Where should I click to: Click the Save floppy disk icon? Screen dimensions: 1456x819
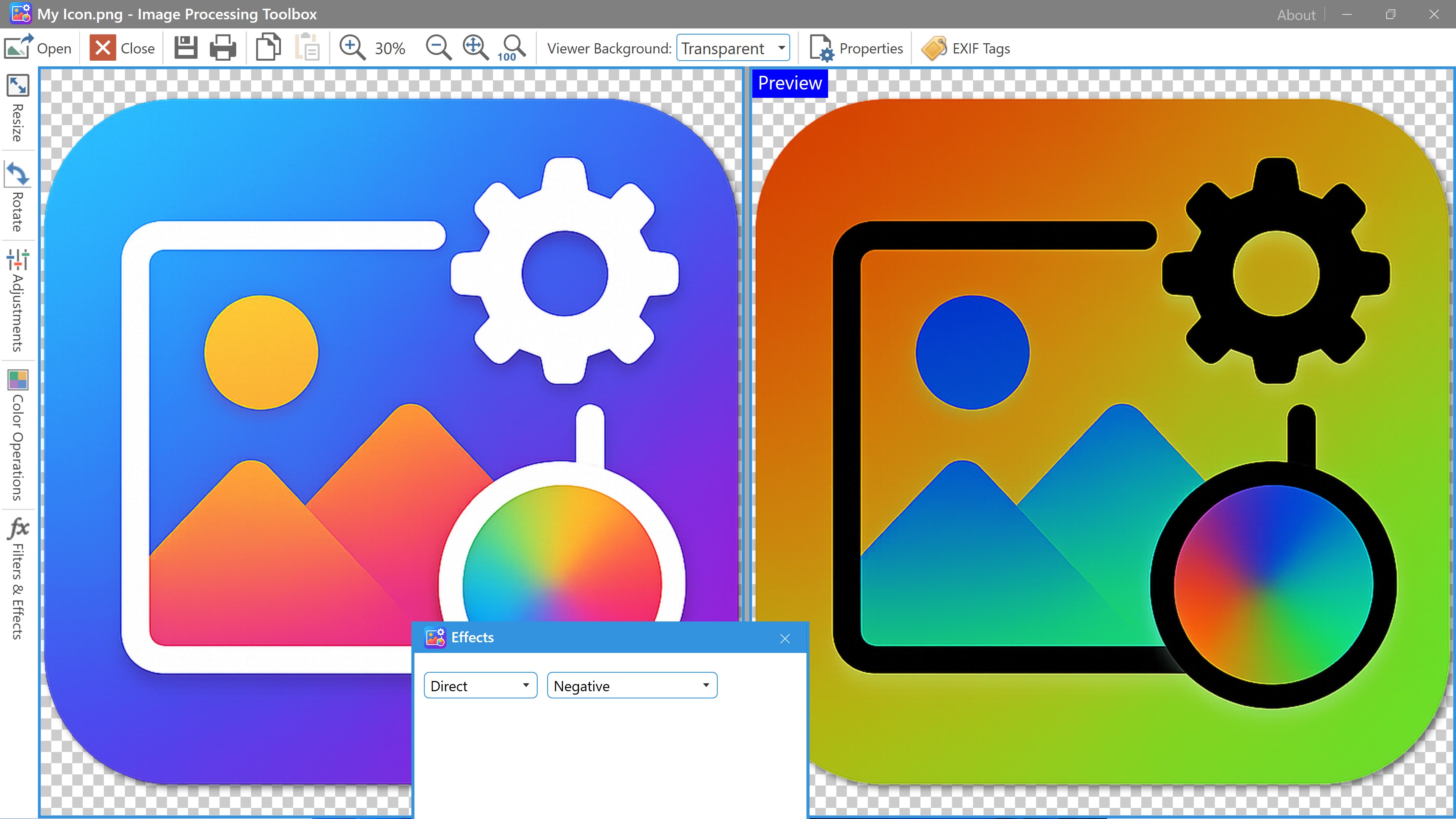point(185,48)
